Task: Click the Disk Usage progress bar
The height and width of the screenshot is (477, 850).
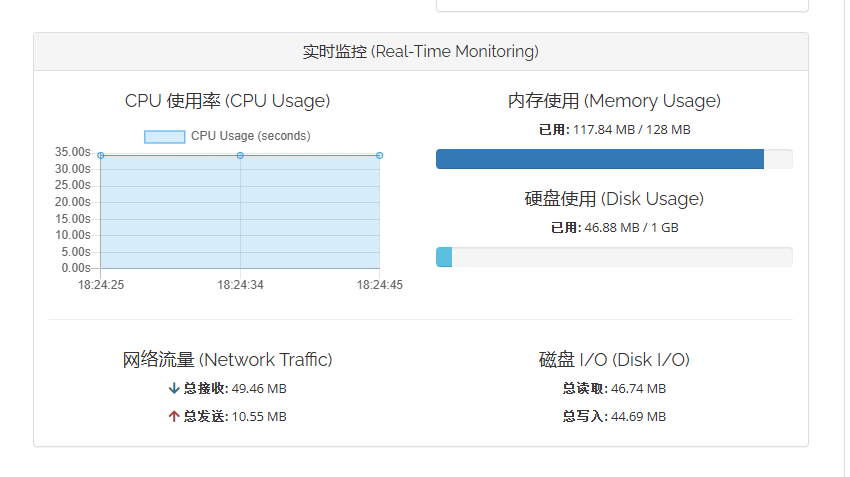Action: (x=613, y=257)
